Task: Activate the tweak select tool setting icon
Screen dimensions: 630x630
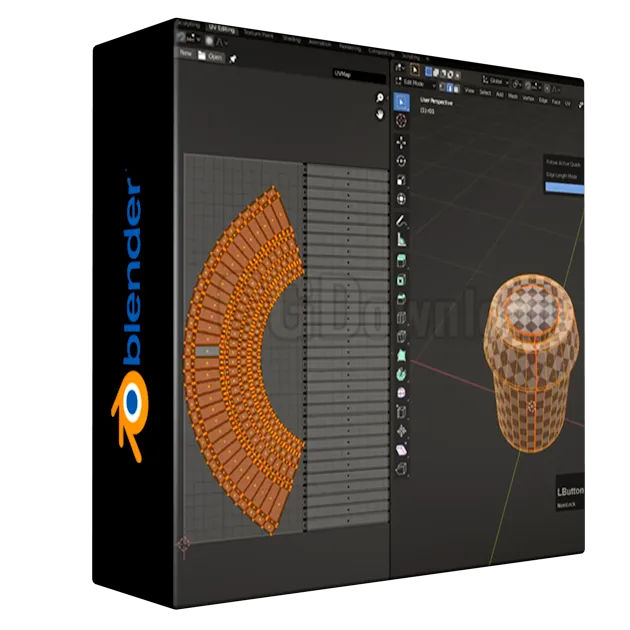Action: [415, 70]
